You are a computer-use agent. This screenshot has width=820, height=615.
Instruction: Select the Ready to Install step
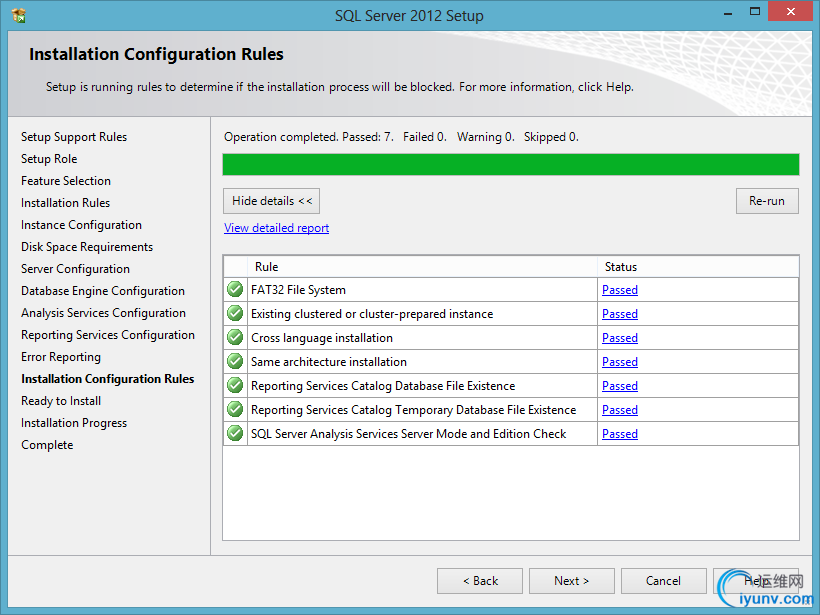pos(61,401)
